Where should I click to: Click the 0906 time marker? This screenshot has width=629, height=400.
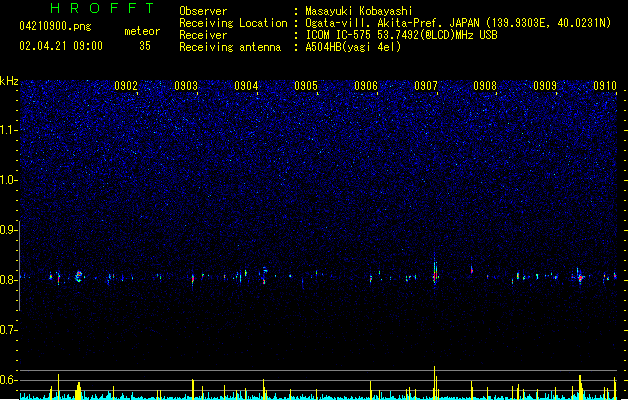coord(366,86)
